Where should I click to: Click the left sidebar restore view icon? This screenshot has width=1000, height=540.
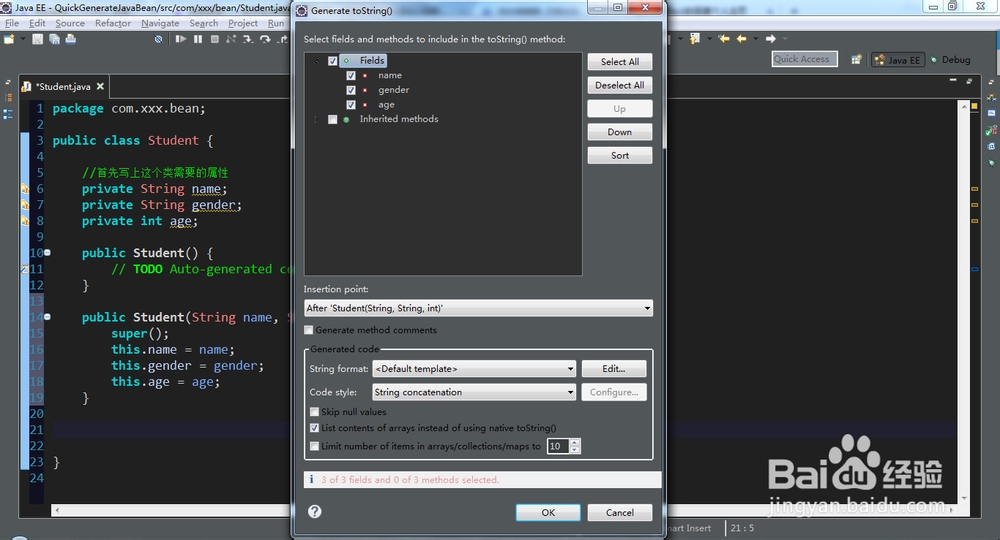tap(8, 82)
